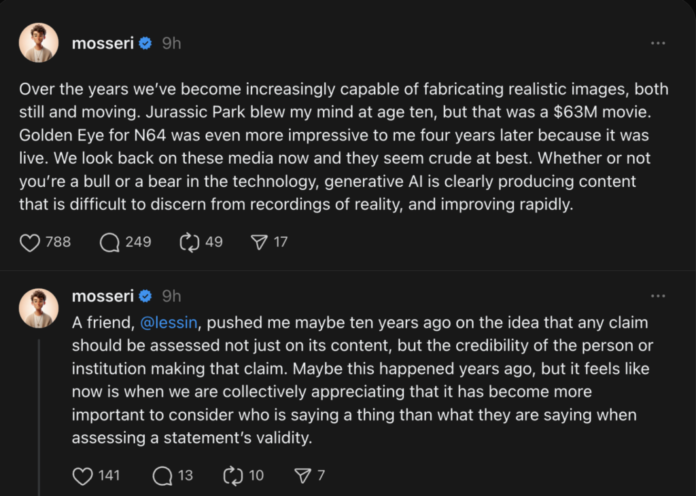Click the verified badge on first post

145,44
